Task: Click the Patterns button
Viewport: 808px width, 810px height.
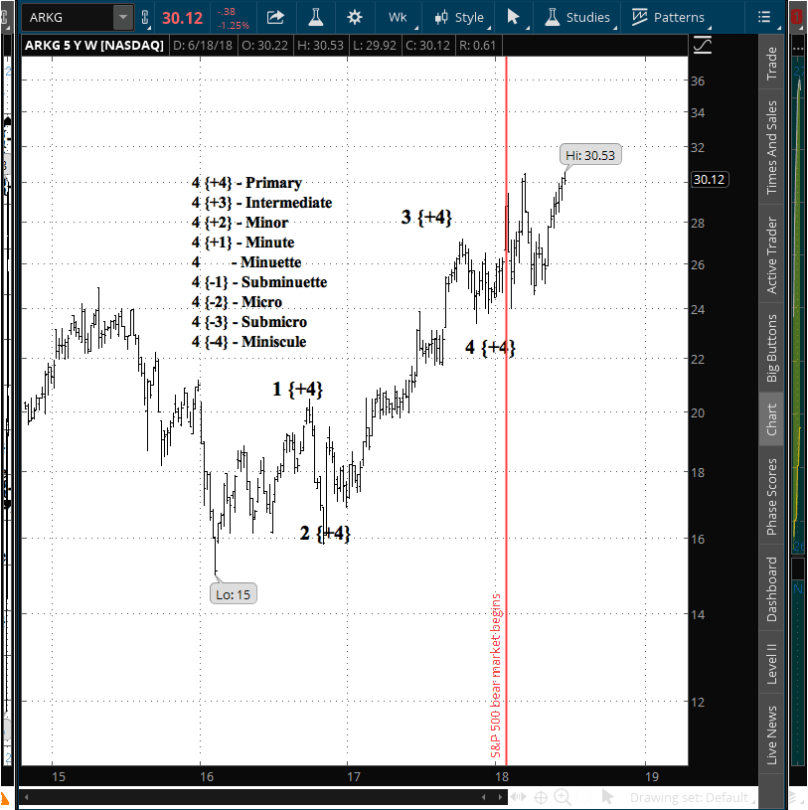Action: 668,17
